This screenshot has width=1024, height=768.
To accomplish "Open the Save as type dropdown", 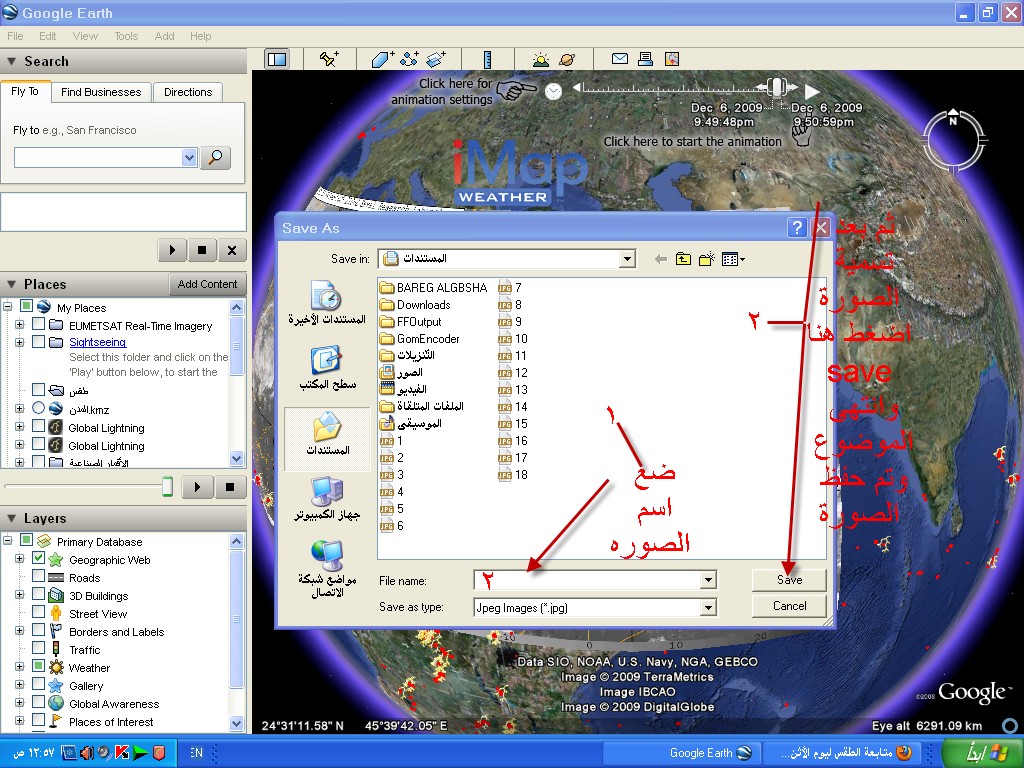I will click(708, 608).
